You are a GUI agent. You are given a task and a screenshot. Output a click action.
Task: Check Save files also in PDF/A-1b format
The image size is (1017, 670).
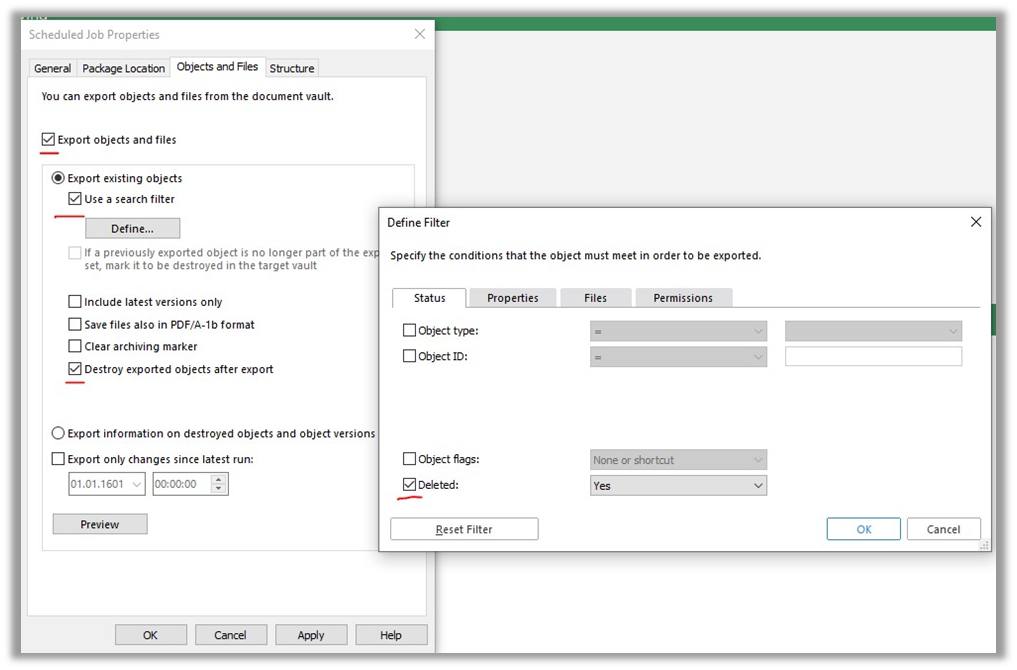pyautogui.click(x=75, y=324)
